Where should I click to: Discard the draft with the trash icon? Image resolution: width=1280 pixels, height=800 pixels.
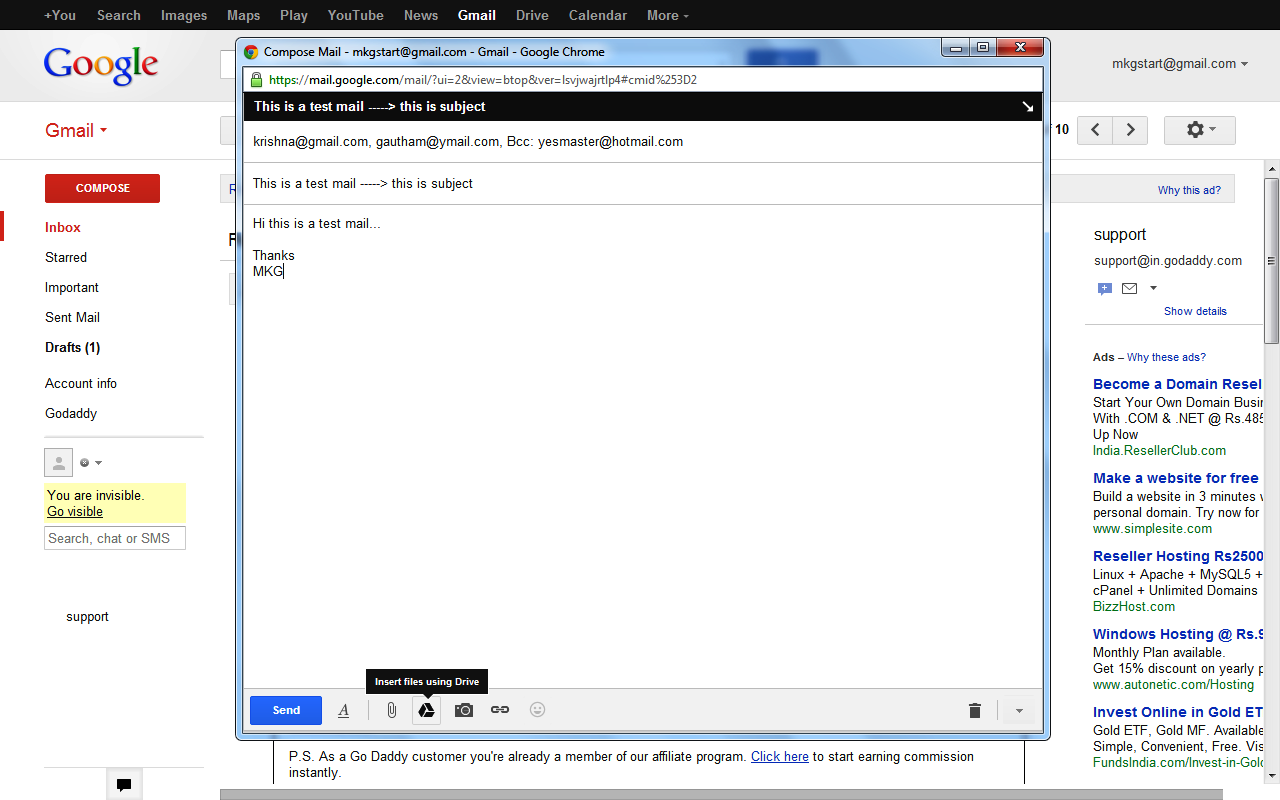pos(974,710)
